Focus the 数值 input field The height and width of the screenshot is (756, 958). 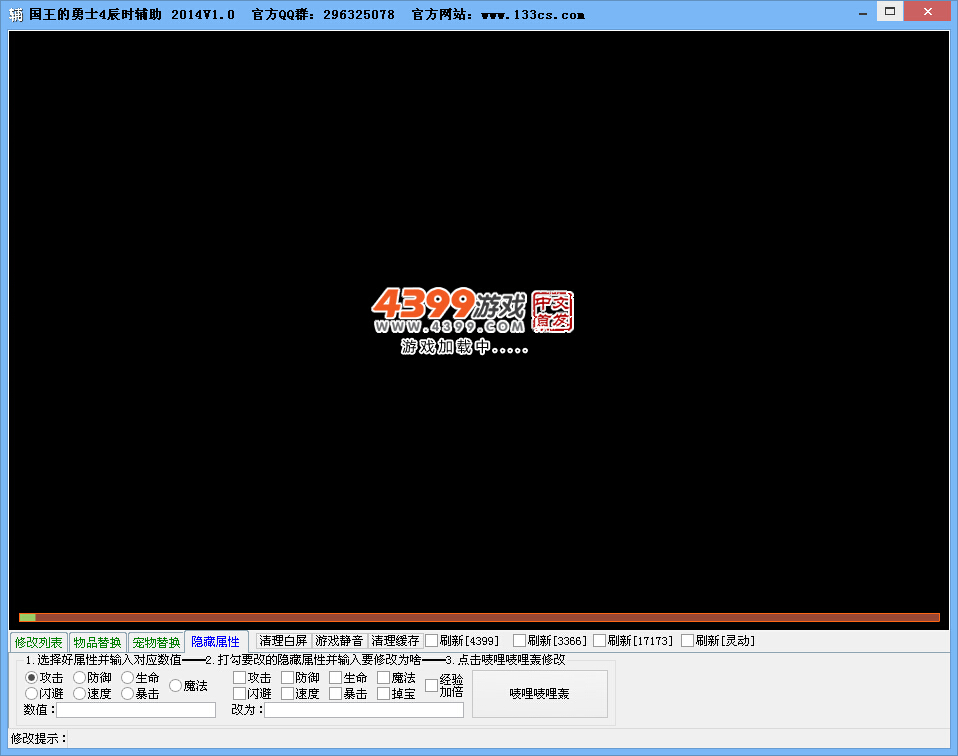tap(136, 710)
